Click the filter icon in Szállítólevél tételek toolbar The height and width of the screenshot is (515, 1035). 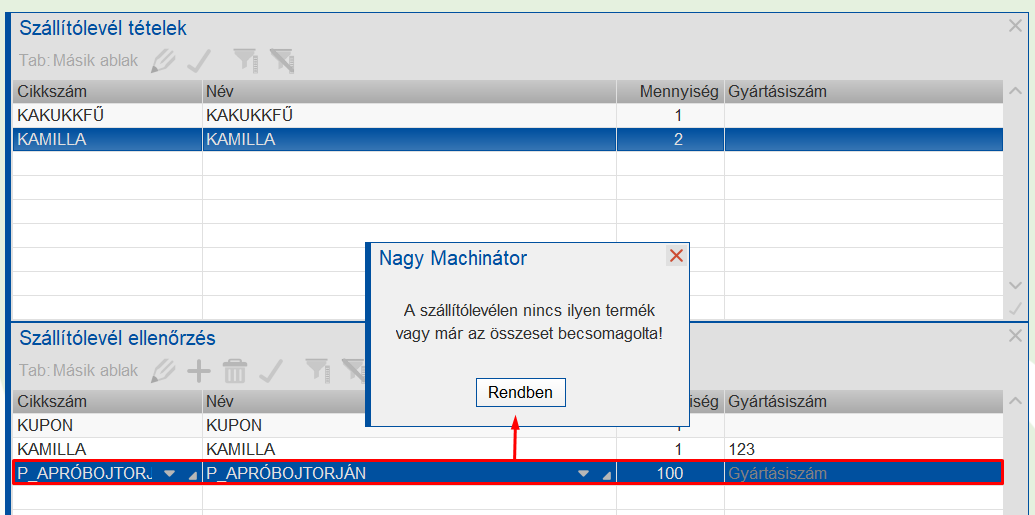[246, 61]
